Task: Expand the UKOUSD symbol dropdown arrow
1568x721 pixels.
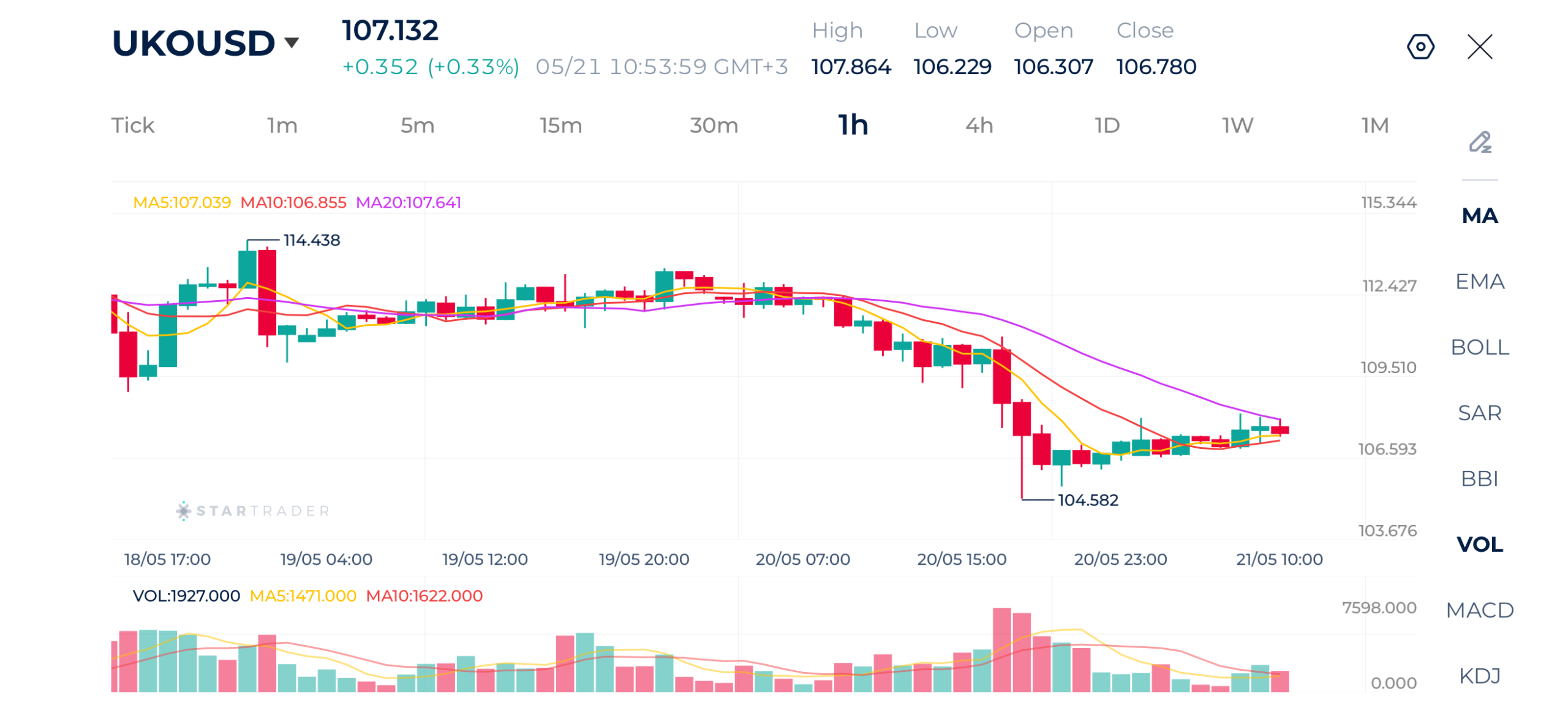Action: click(292, 42)
